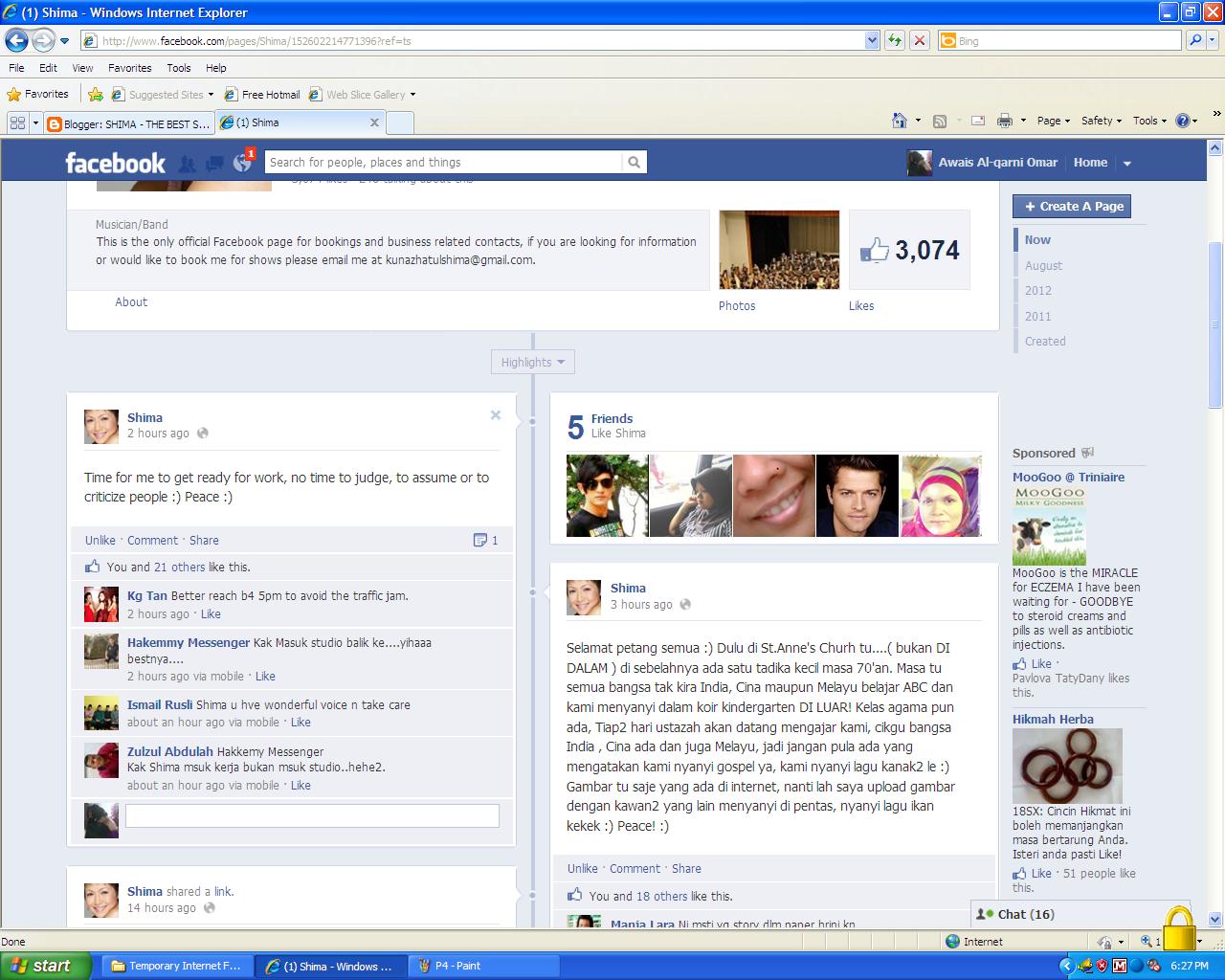Image resolution: width=1225 pixels, height=980 pixels.
Task: Close the (1) Shima browser tab
Action: click(x=374, y=122)
